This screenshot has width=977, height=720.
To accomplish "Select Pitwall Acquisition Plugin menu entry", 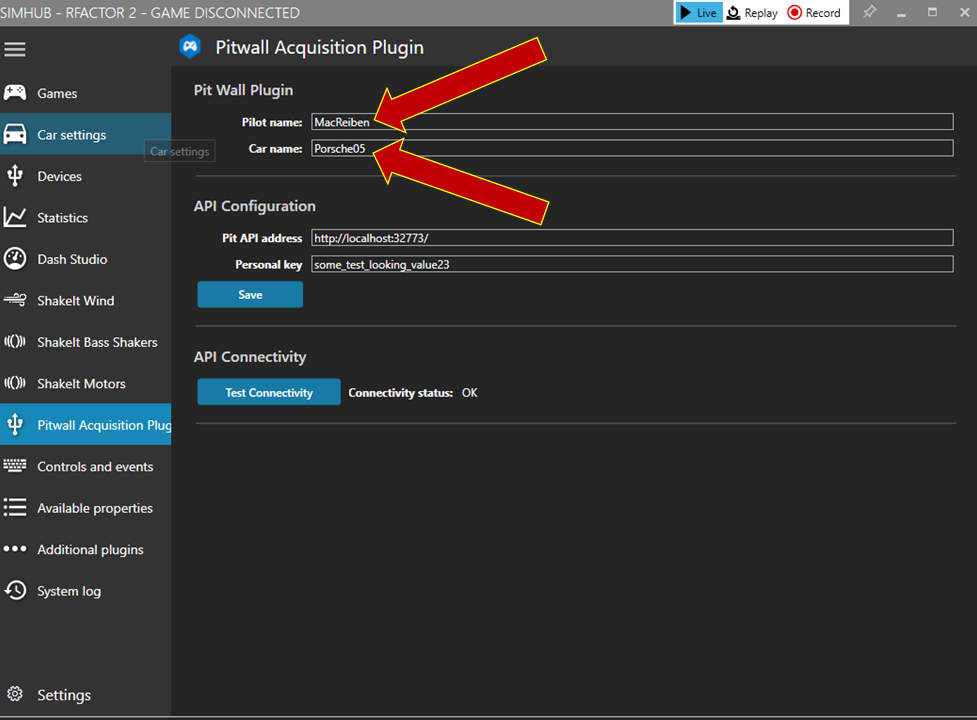I will pyautogui.click(x=85, y=424).
